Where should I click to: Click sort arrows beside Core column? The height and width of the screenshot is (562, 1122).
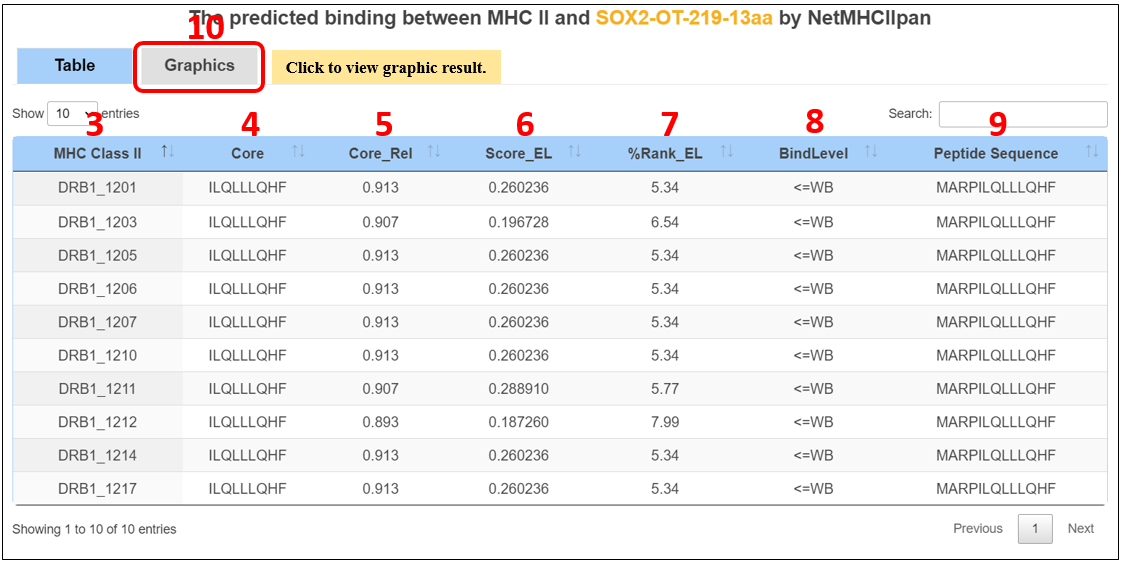pos(298,152)
